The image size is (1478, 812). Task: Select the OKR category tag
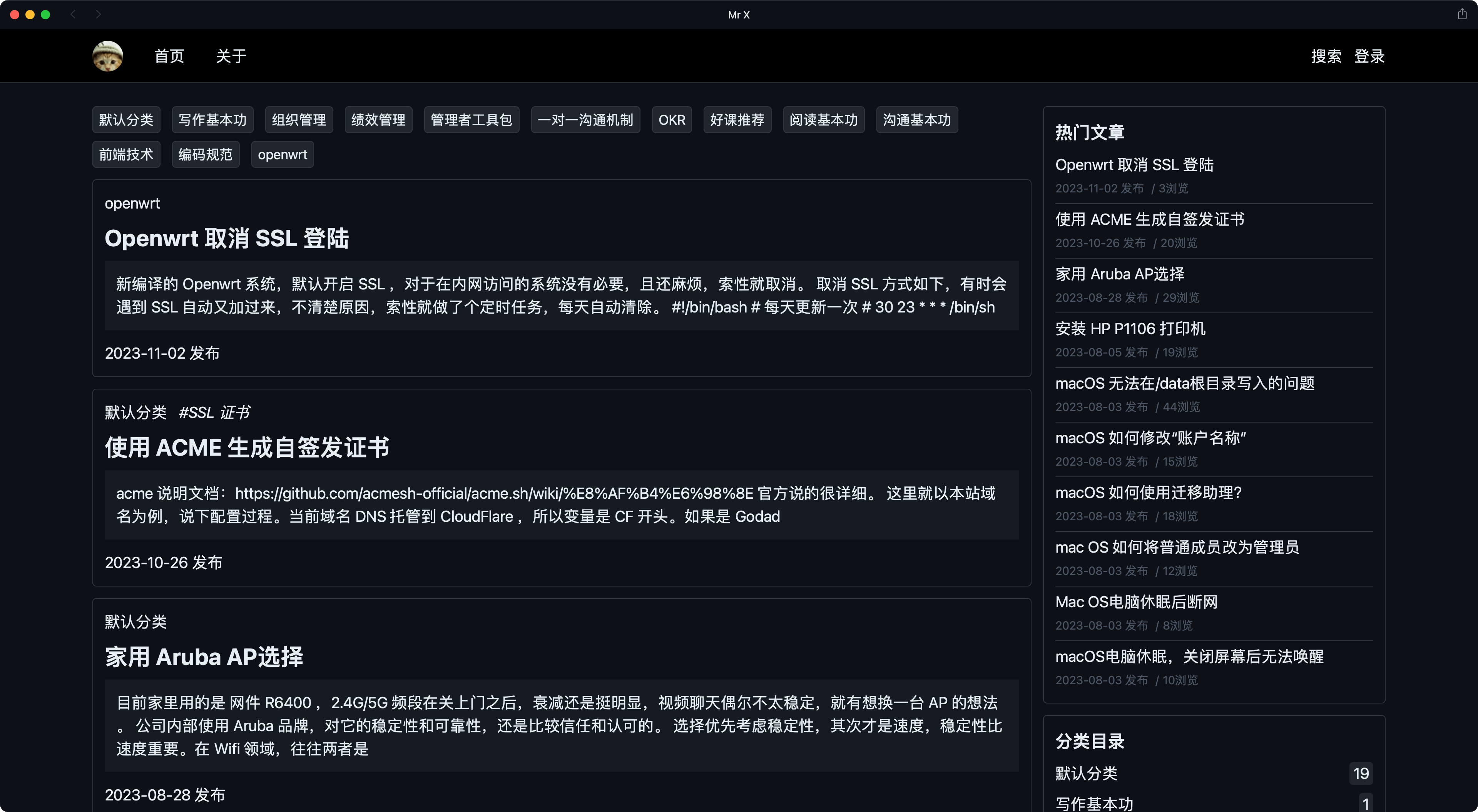(x=671, y=120)
